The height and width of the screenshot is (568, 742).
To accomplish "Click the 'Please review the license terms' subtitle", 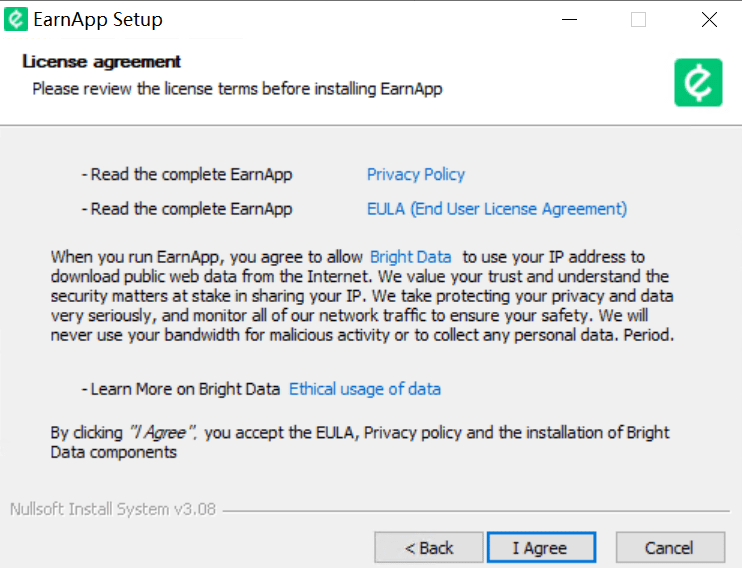I will click(x=237, y=89).
